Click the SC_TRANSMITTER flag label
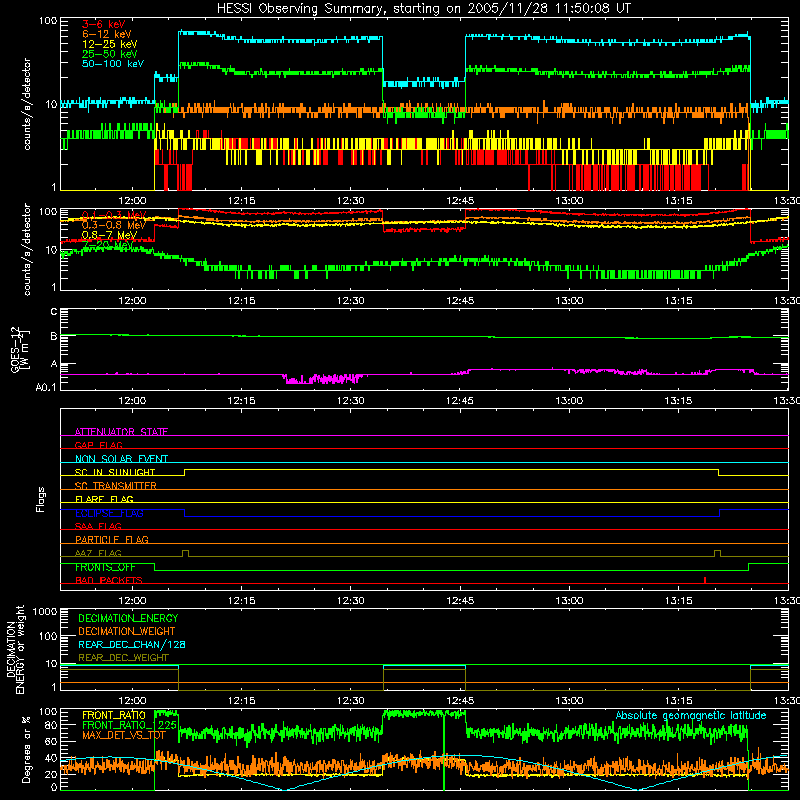The height and width of the screenshot is (800, 800). [116, 485]
